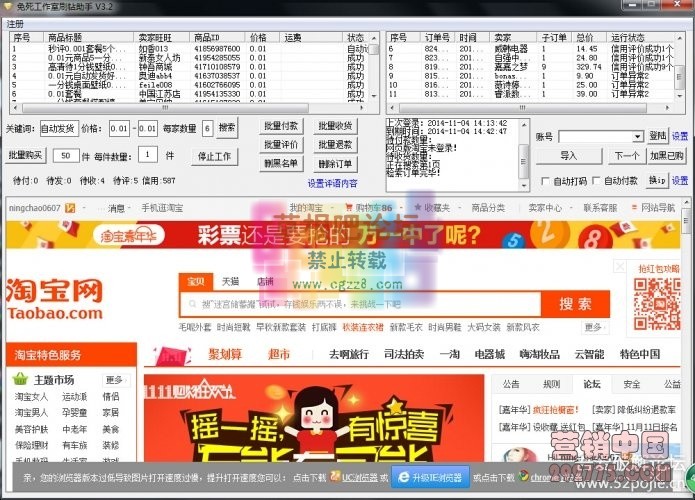Screen dimensions: 695x500
Task: Click the 加黑已购 button
Action: [x=667, y=156]
